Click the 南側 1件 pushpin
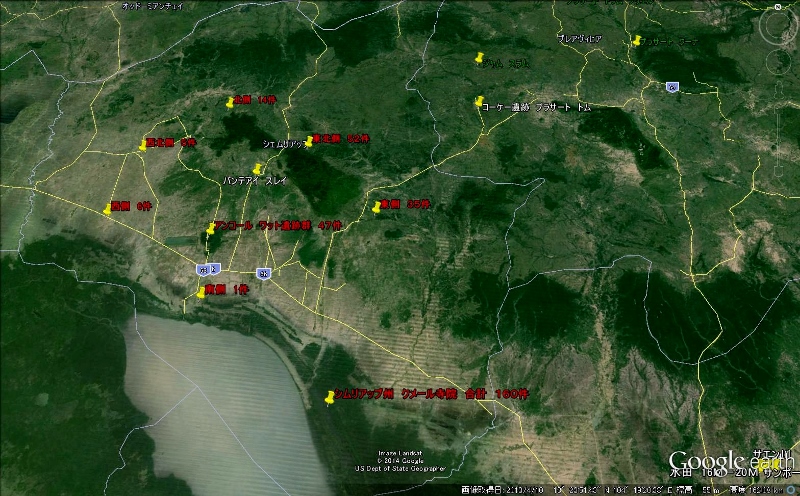 (x=201, y=292)
